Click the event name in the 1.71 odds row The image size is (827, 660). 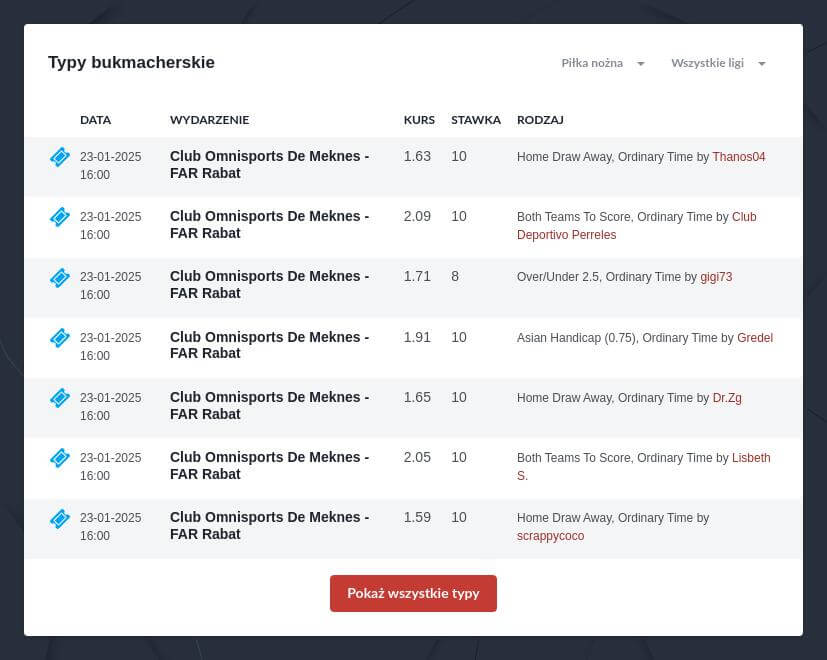270,285
